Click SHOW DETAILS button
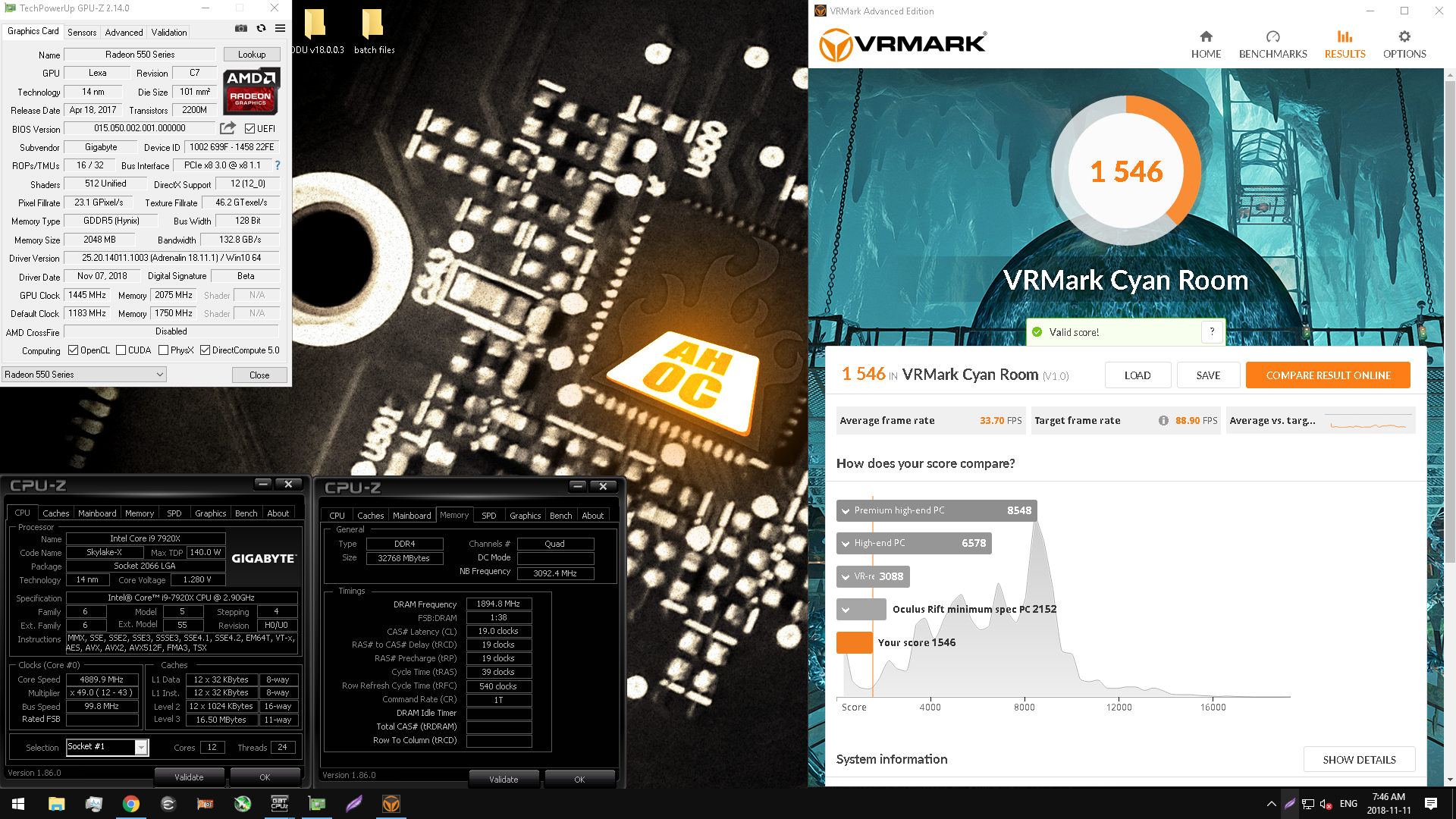The image size is (1456, 819). 1359,760
